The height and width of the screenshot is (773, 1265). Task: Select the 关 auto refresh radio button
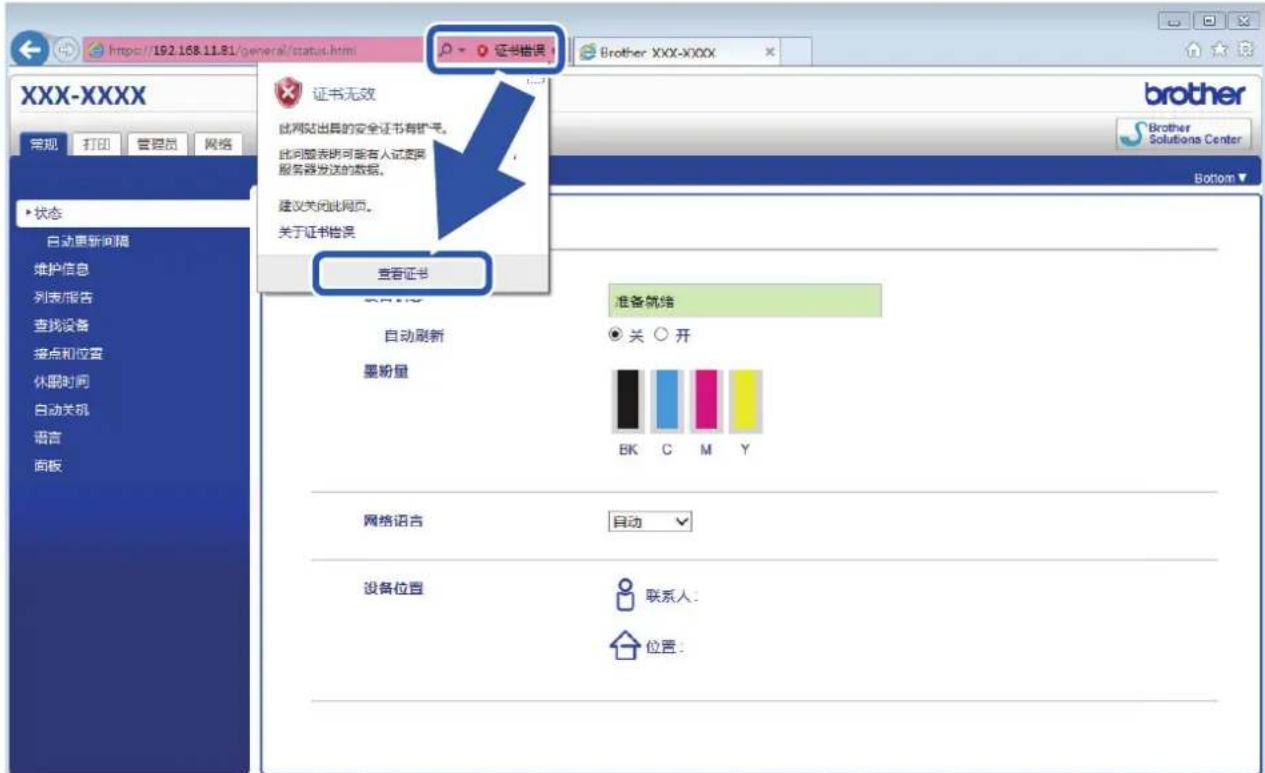pyautogui.click(x=616, y=336)
